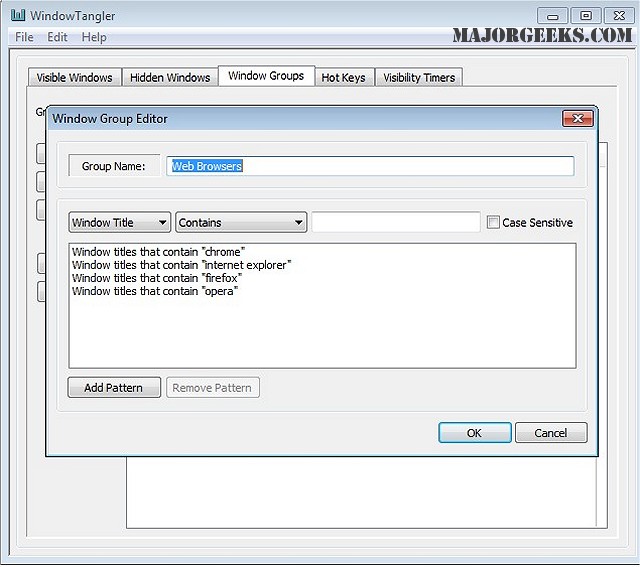Click Cancel in the Window Group Editor

point(551,432)
